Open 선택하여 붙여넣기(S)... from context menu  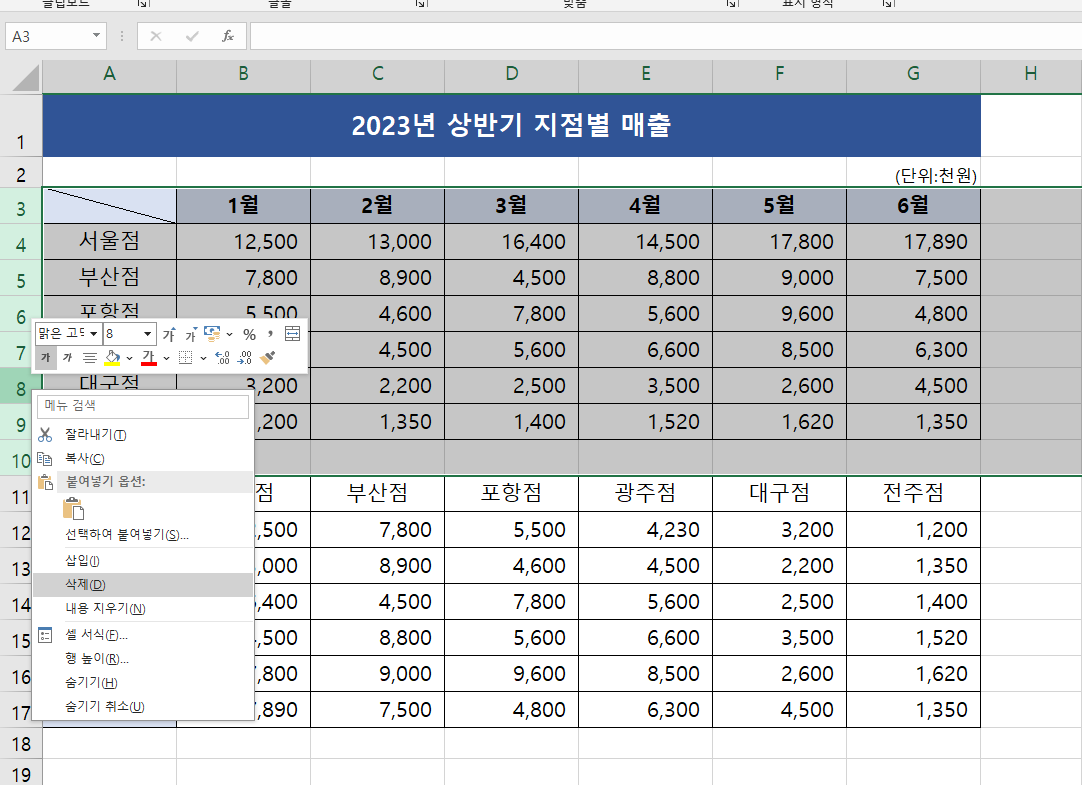(x=143, y=535)
